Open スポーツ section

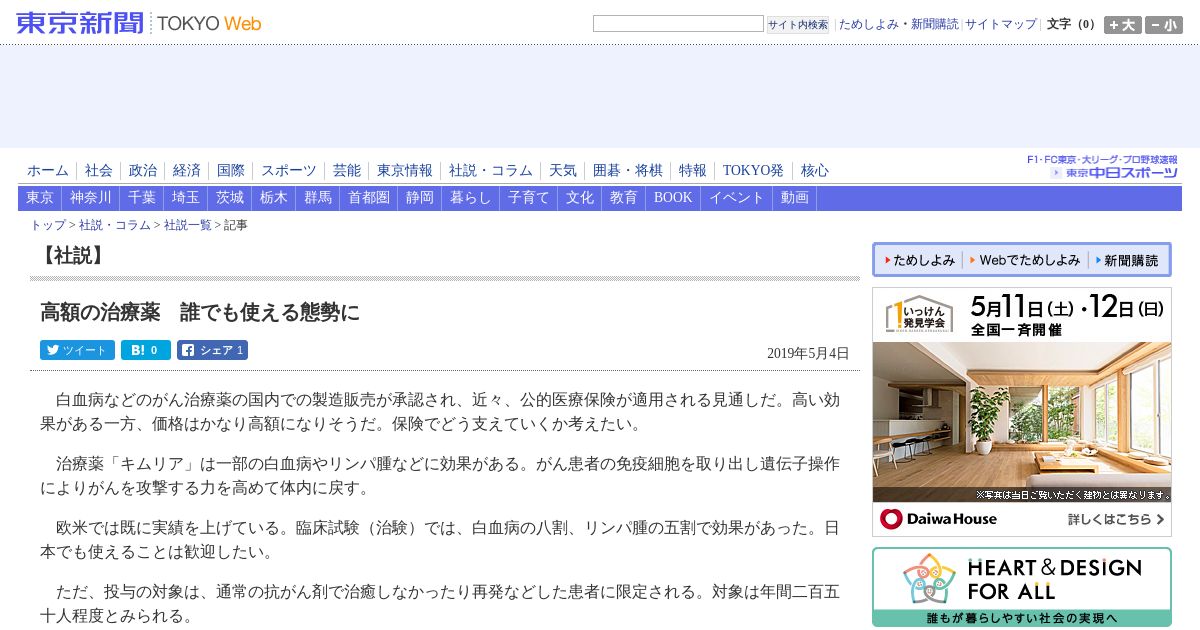coord(289,171)
